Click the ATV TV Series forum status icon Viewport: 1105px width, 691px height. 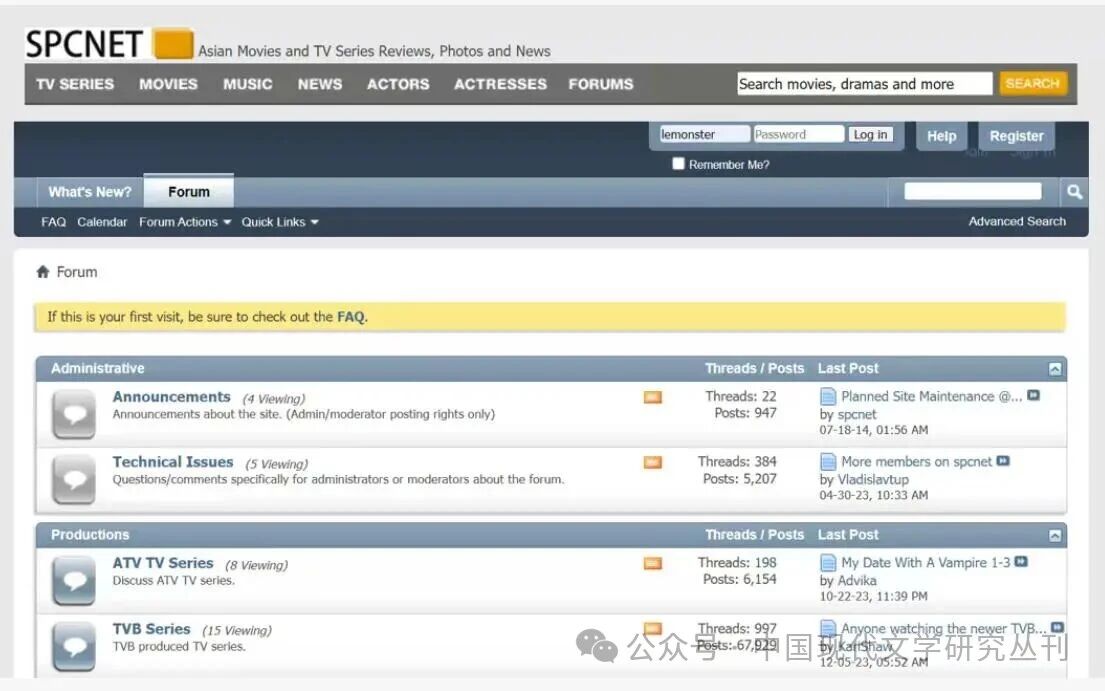(x=74, y=581)
